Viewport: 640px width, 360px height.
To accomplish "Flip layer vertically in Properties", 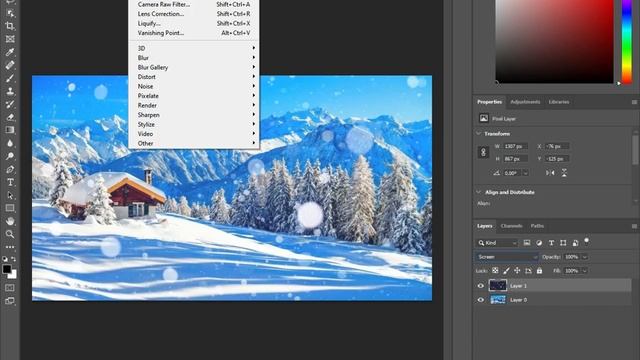I will pos(564,173).
